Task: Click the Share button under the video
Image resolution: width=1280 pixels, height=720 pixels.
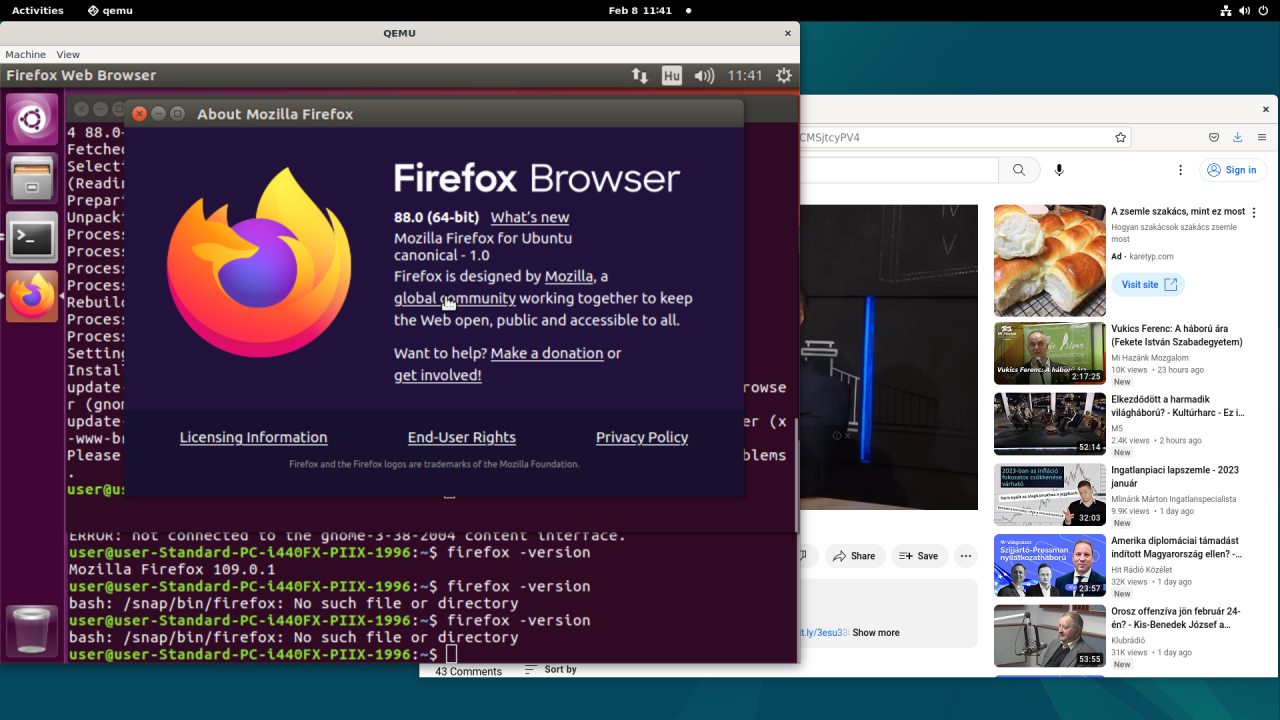Action: 854,556
